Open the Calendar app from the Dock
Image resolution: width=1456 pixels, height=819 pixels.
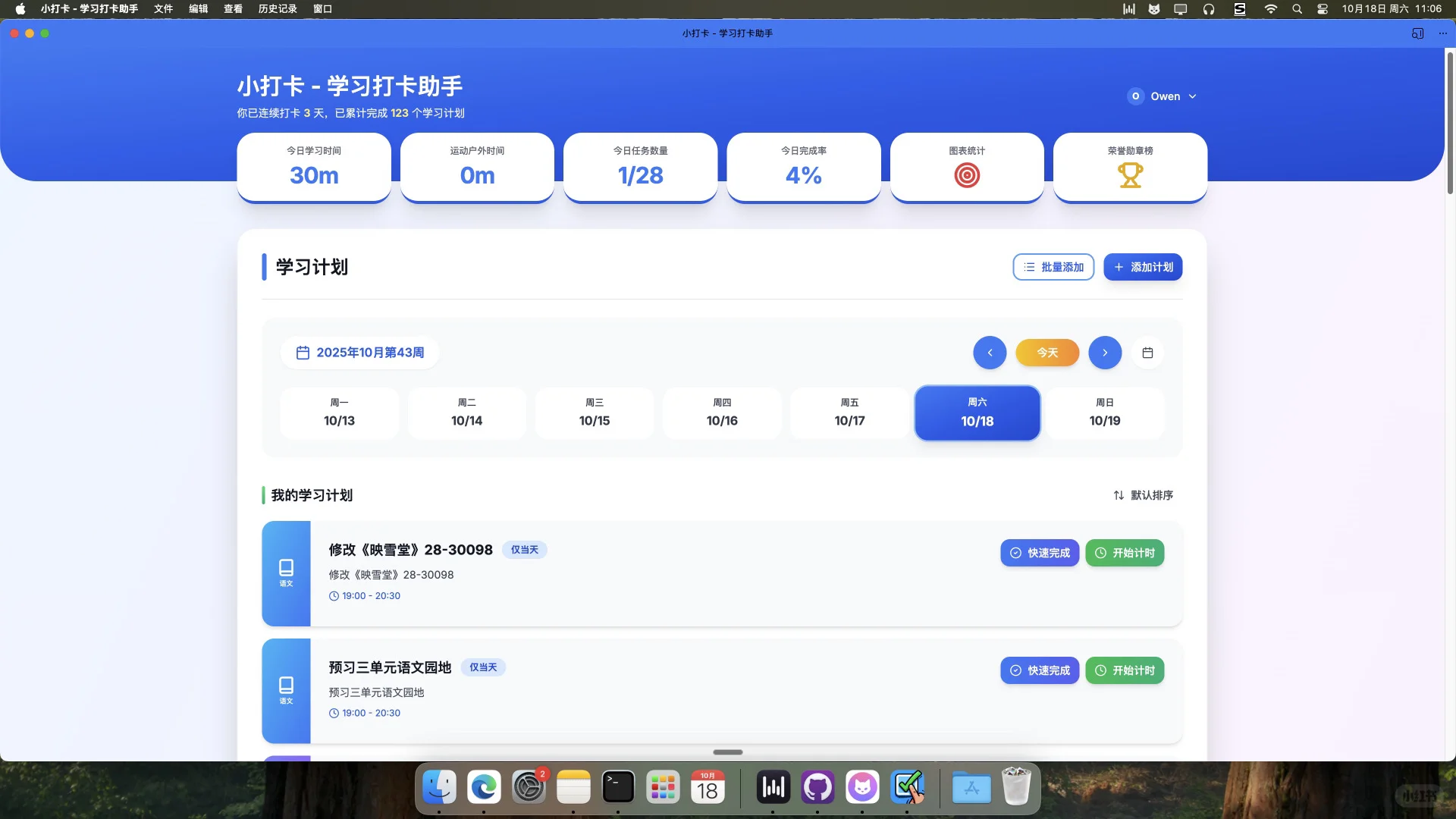(708, 788)
